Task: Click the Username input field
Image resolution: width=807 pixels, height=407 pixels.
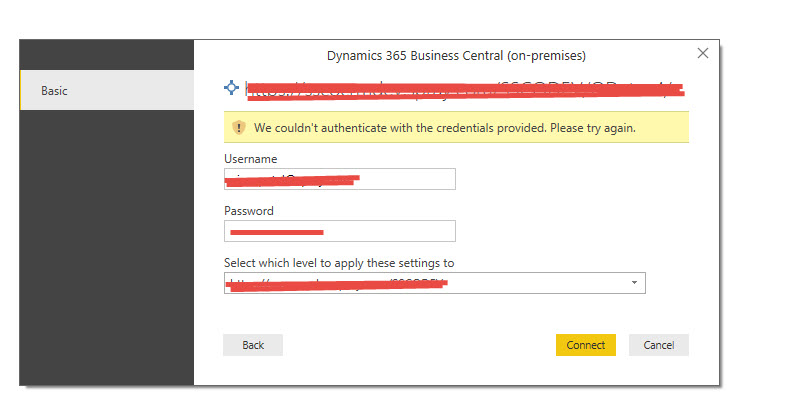Action: coord(340,179)
